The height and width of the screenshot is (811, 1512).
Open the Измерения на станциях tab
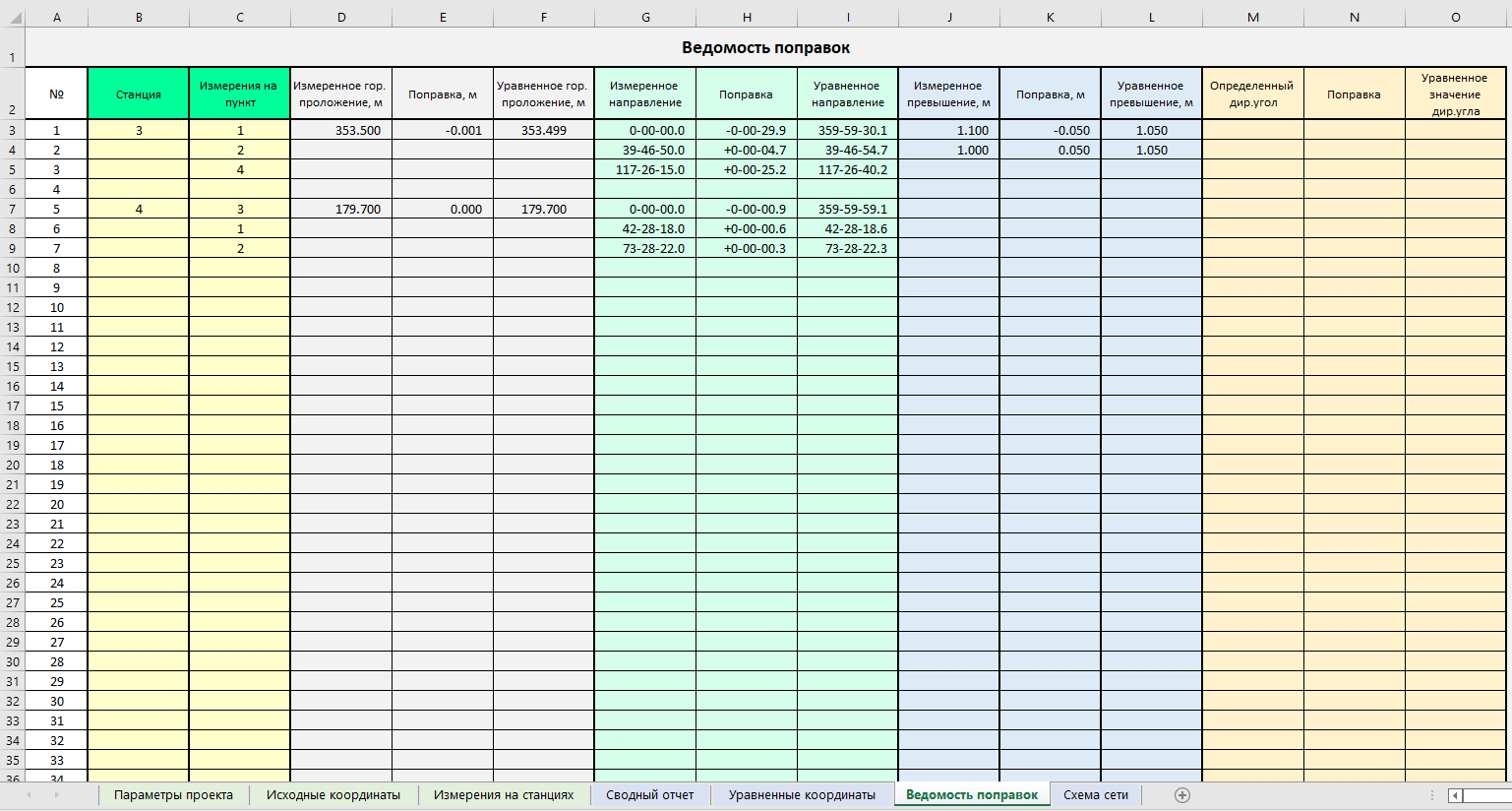[x=504, y=795]
